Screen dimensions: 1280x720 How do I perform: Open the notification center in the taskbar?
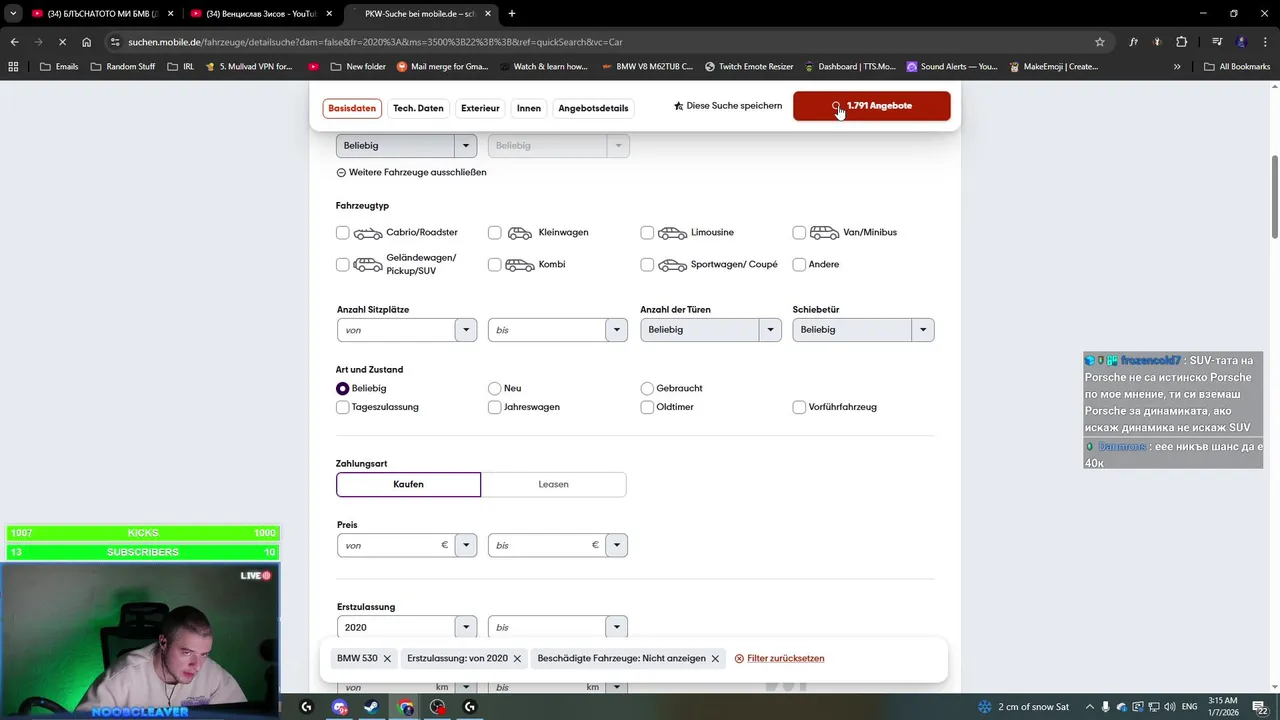tap(1260, 707)
